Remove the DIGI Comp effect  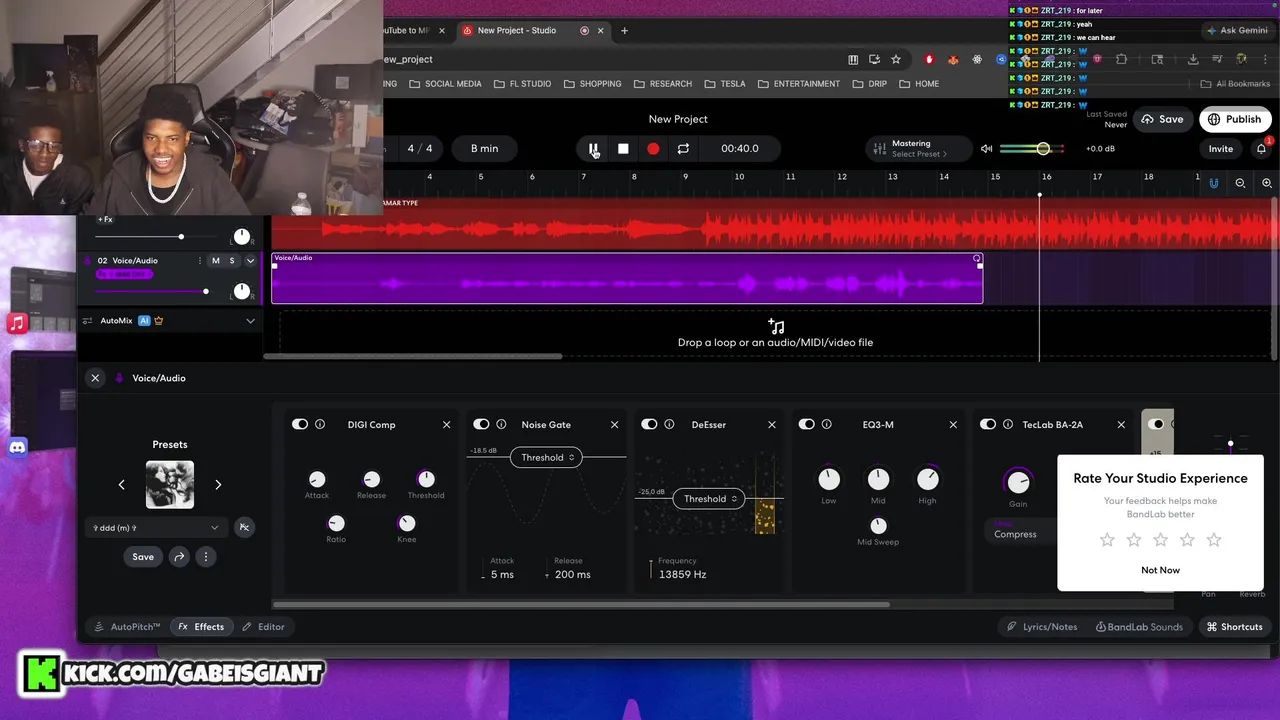click(x=447, y=425)
